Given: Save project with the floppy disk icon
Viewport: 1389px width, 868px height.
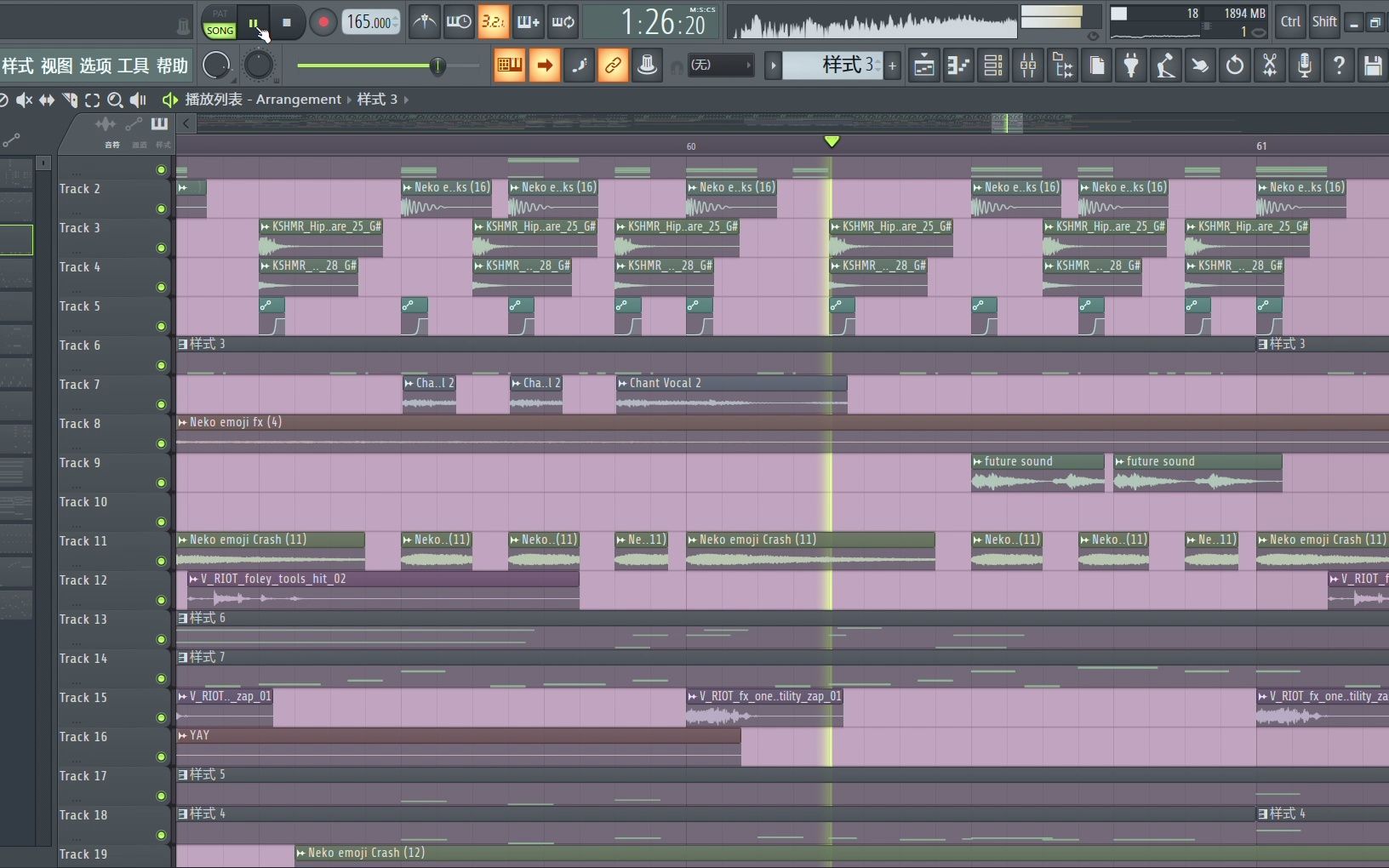Looking at the screenshot, I should (x=1373, y=66).
